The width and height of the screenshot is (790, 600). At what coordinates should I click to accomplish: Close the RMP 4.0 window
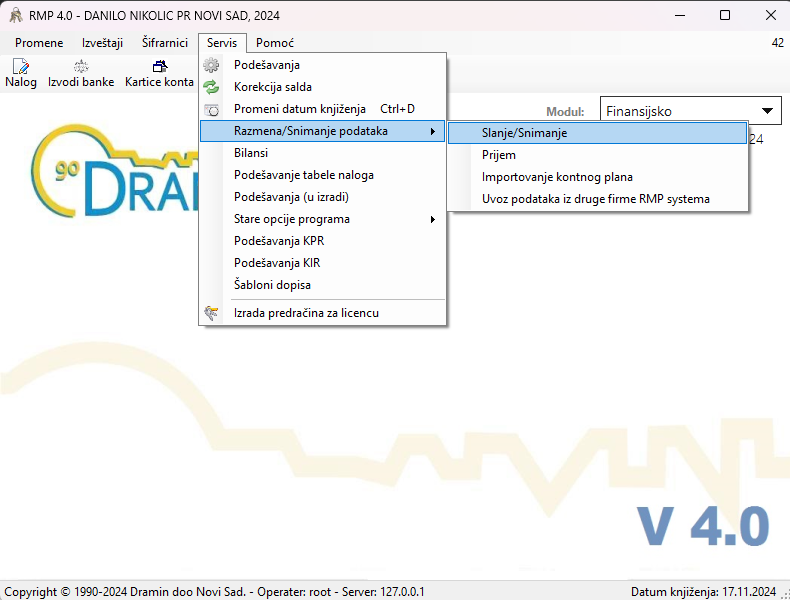pos(770,16)
